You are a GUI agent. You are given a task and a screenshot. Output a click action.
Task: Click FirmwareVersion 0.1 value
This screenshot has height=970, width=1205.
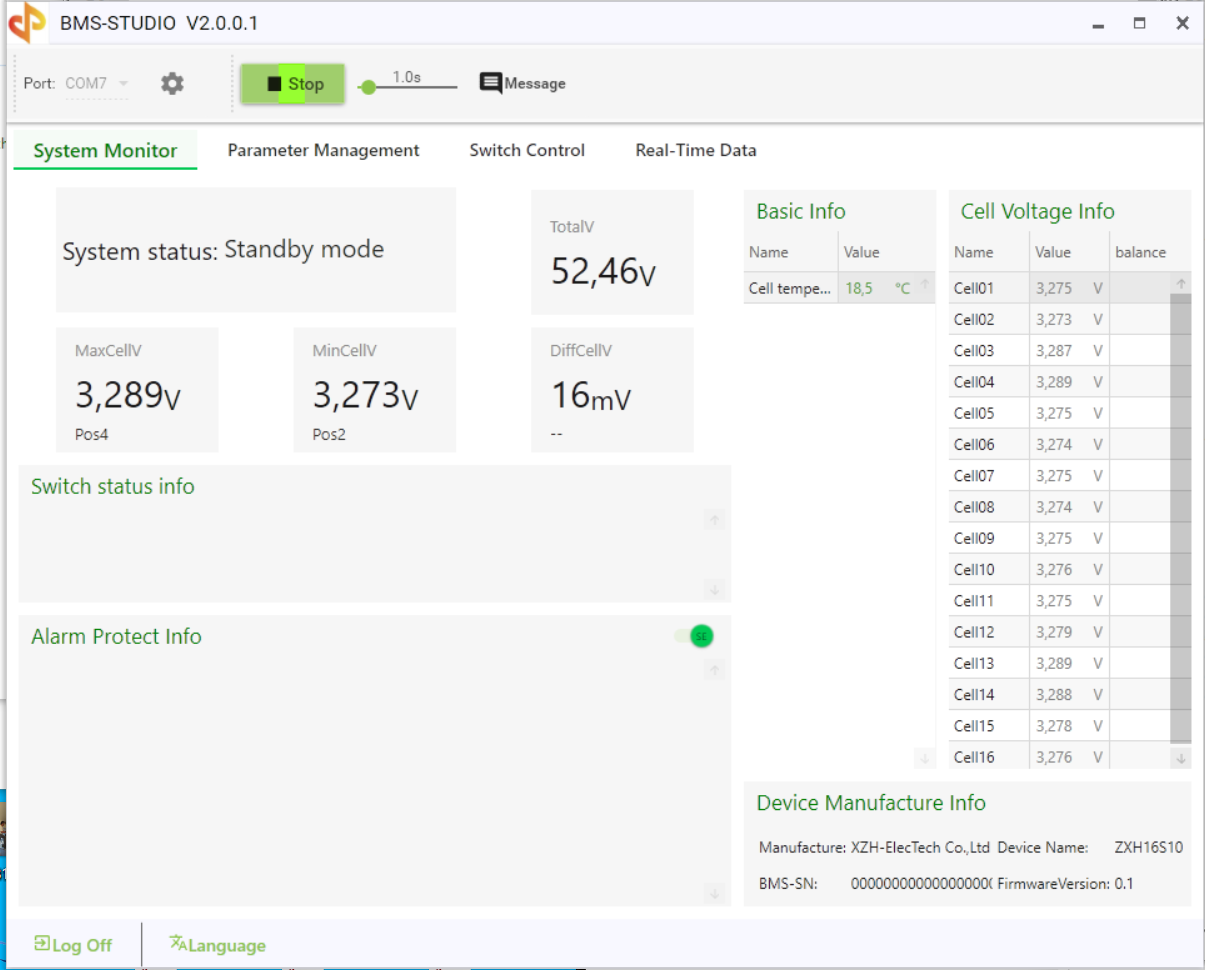1124,884
